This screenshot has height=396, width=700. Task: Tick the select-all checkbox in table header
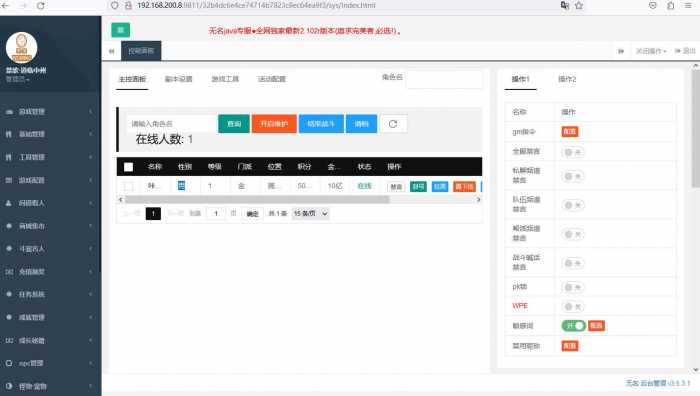(x=128, y=167)
